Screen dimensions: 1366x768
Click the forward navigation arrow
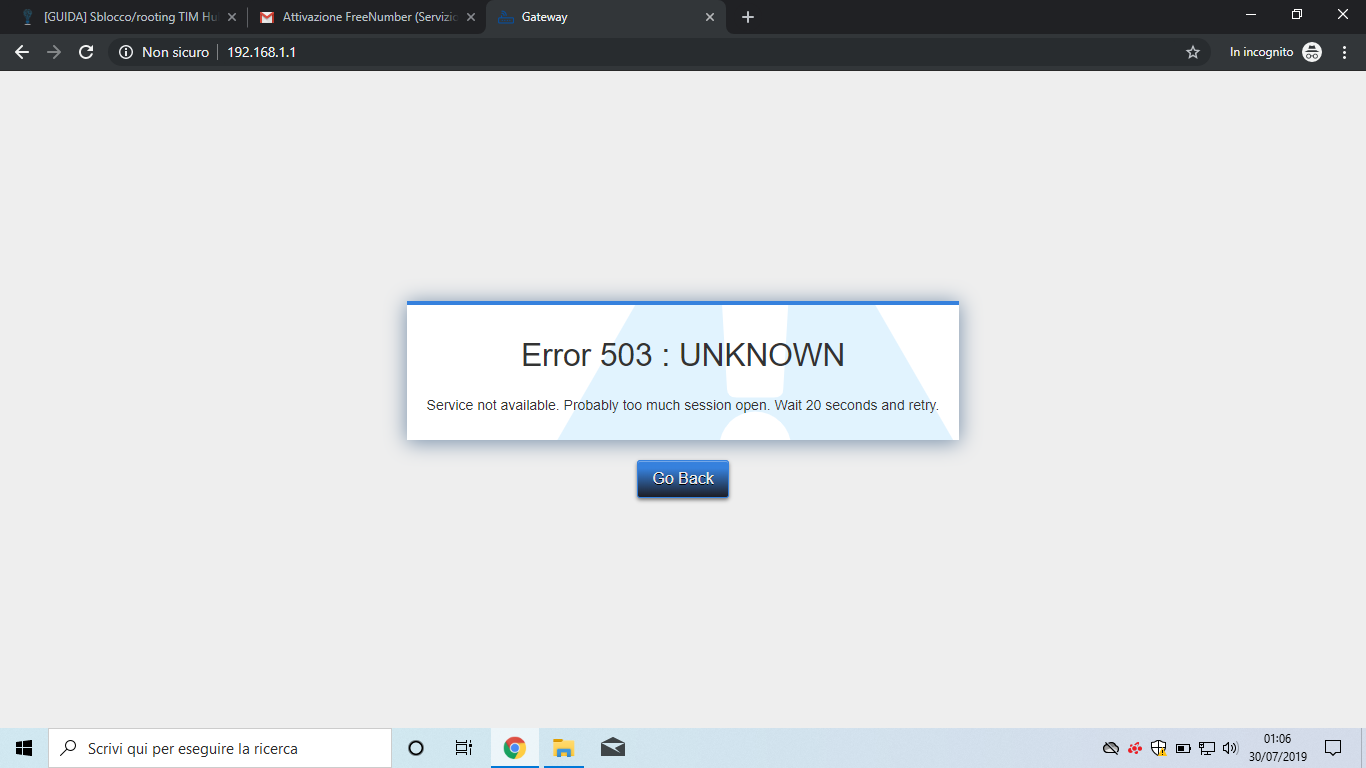coord(53,52)
